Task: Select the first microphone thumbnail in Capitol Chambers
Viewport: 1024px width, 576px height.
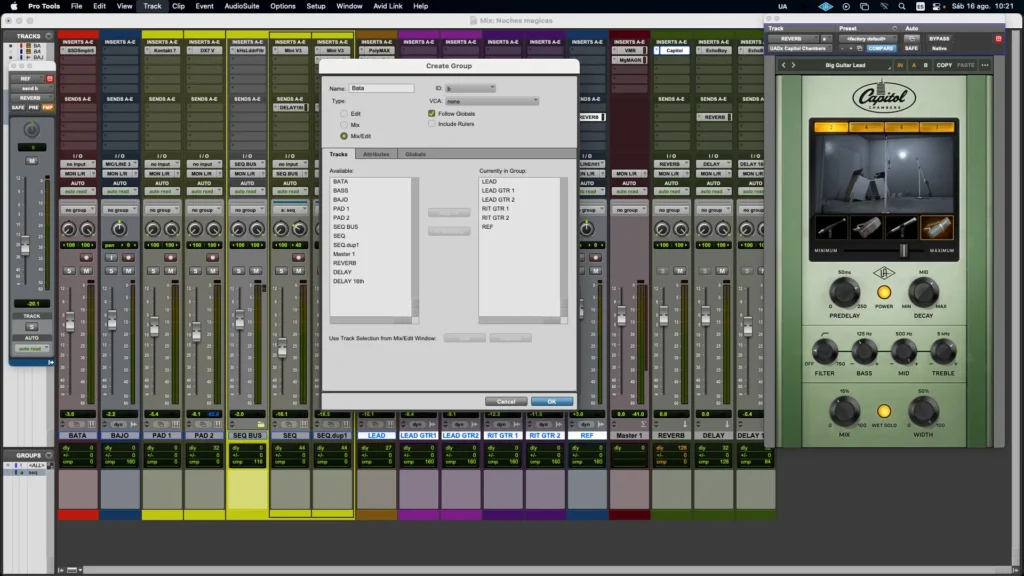Action: tap(831, 227)
